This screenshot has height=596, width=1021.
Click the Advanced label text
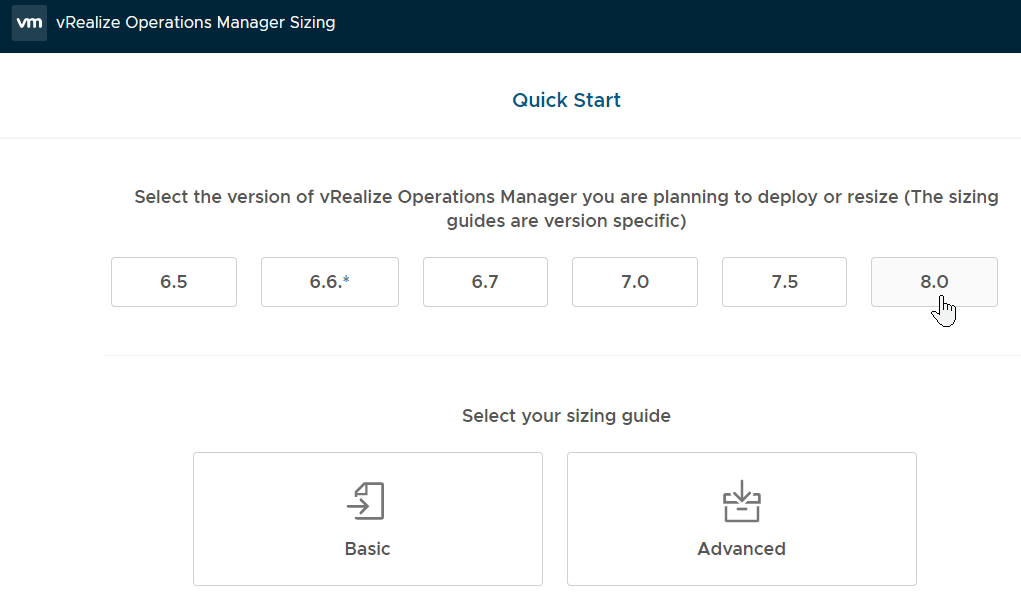coord(741,549)
